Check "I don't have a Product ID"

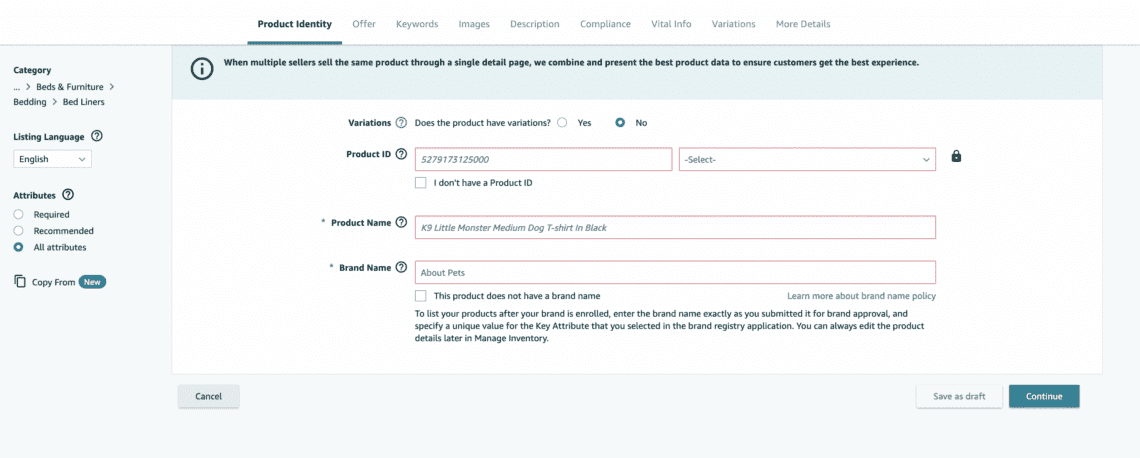click(420, 183)
